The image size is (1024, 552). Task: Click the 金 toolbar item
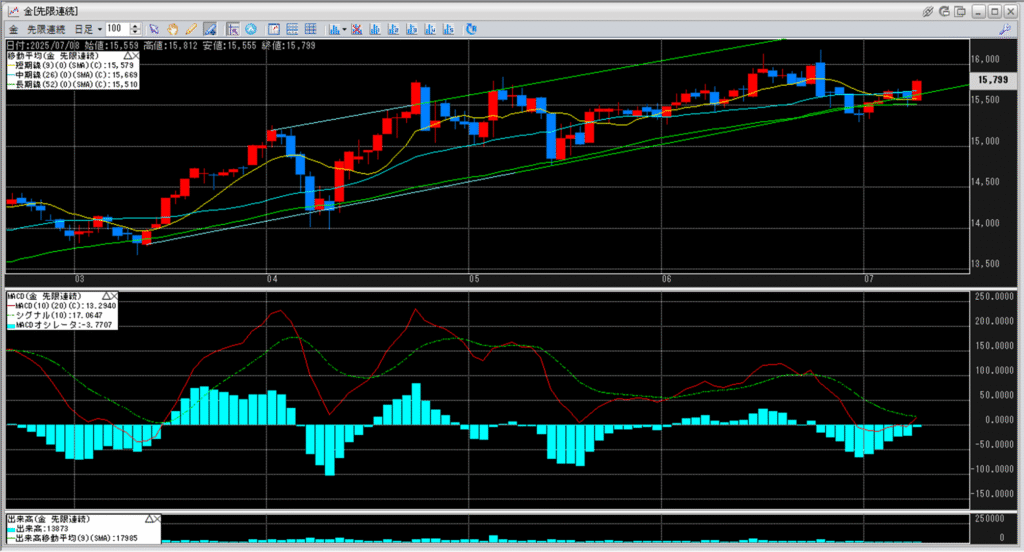coord(13,29)
